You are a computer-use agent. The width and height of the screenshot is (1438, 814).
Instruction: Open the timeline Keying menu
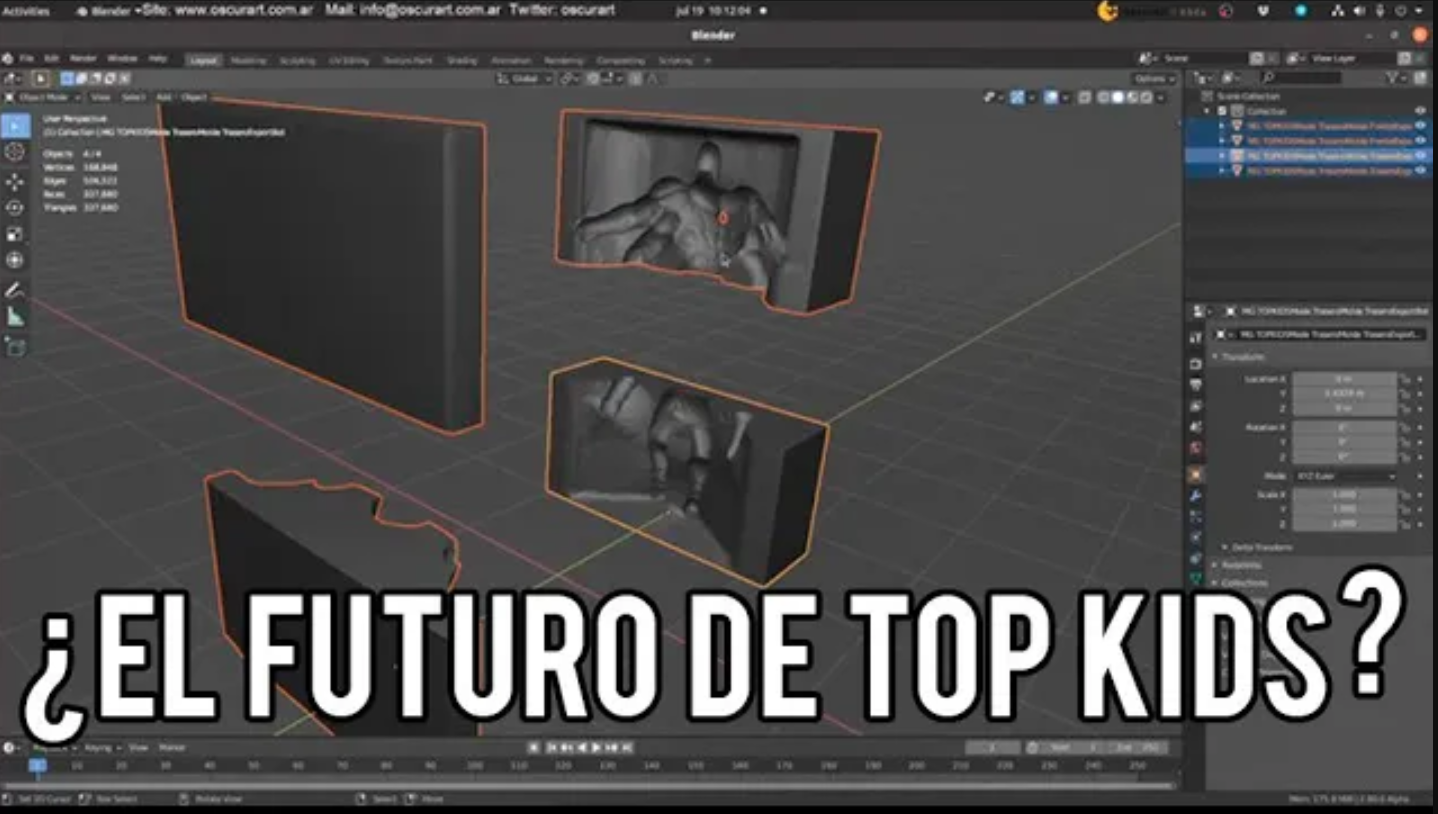(101, 747)
